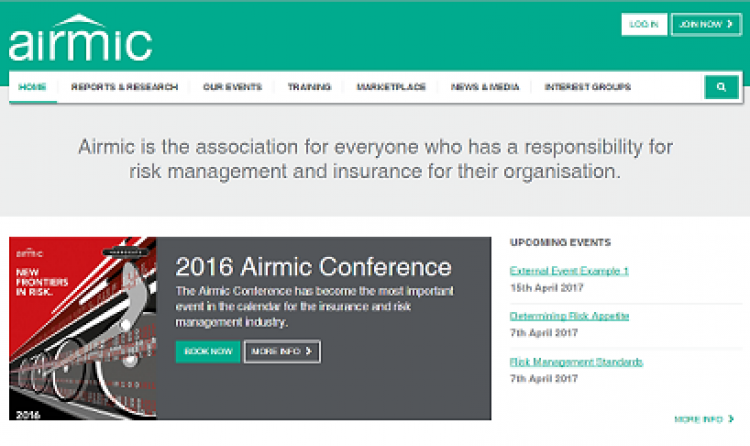Open the 2016 conference train poster image

pos(83,328)
